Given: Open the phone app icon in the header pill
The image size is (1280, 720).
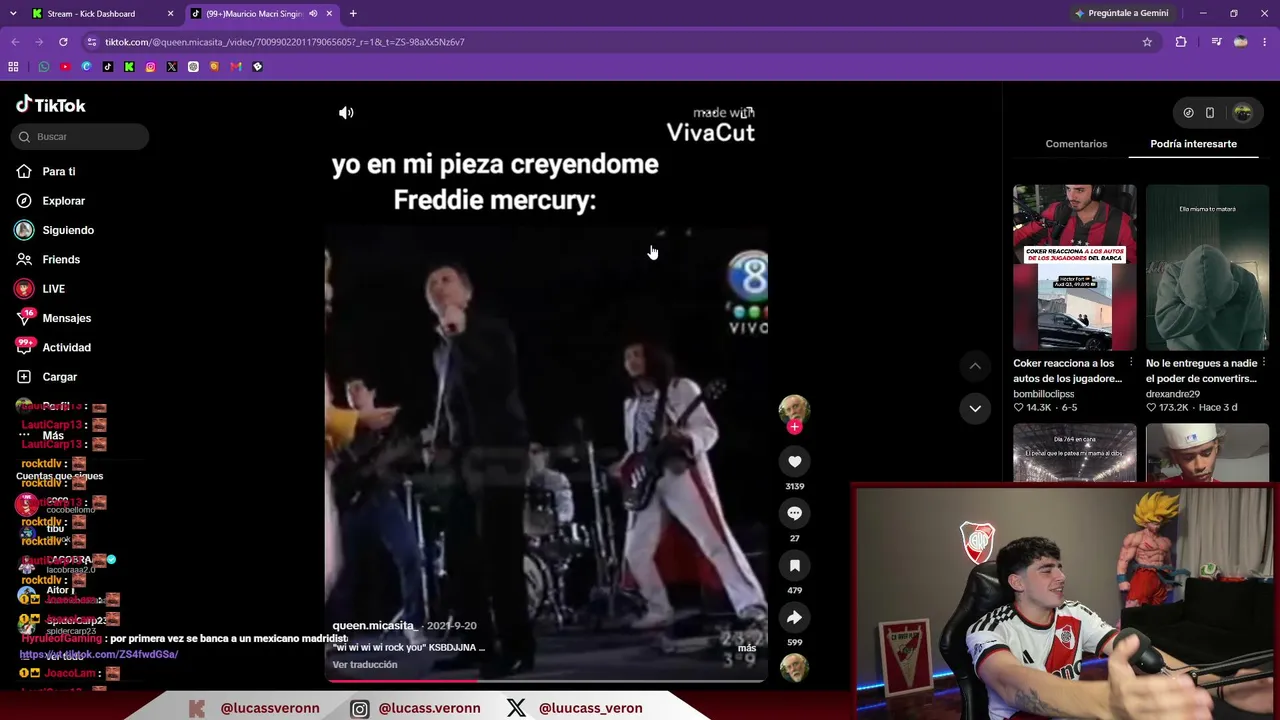Looking at the screenshot, I should (1210, 113).
